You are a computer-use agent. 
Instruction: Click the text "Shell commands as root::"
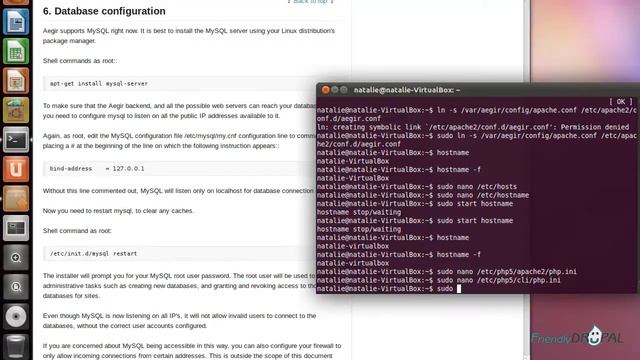coord(80,61)
